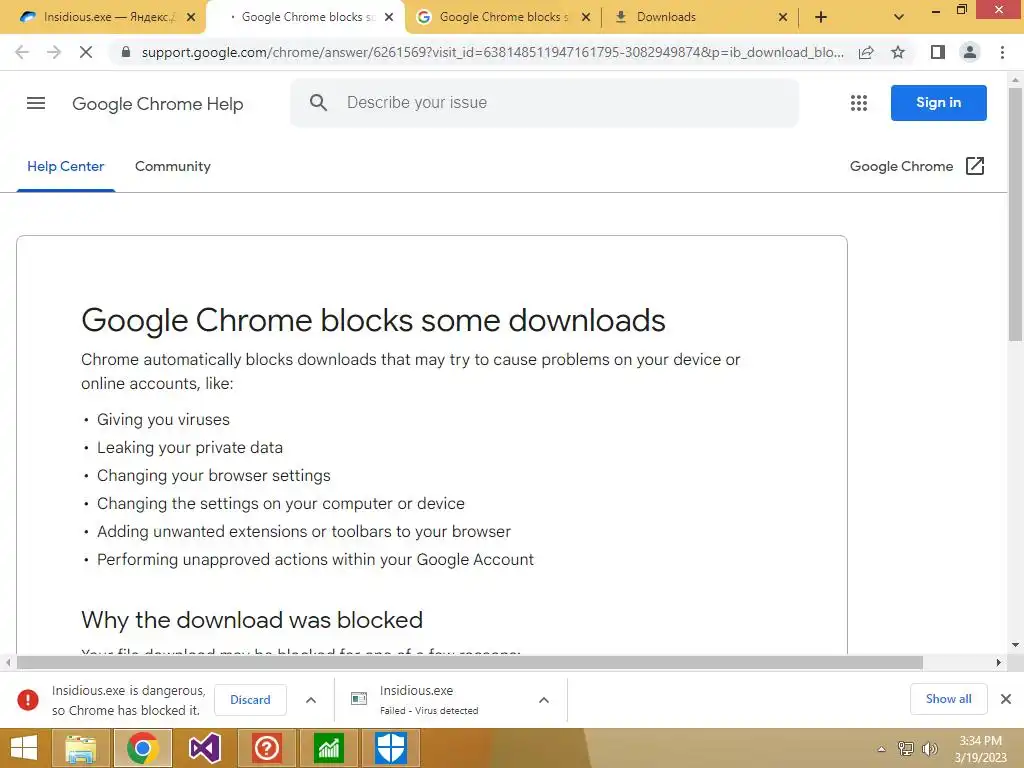Click the 'Leaking your private data' bullet
The width and height of the screenshot is (1024, 768).
point(189,447)
